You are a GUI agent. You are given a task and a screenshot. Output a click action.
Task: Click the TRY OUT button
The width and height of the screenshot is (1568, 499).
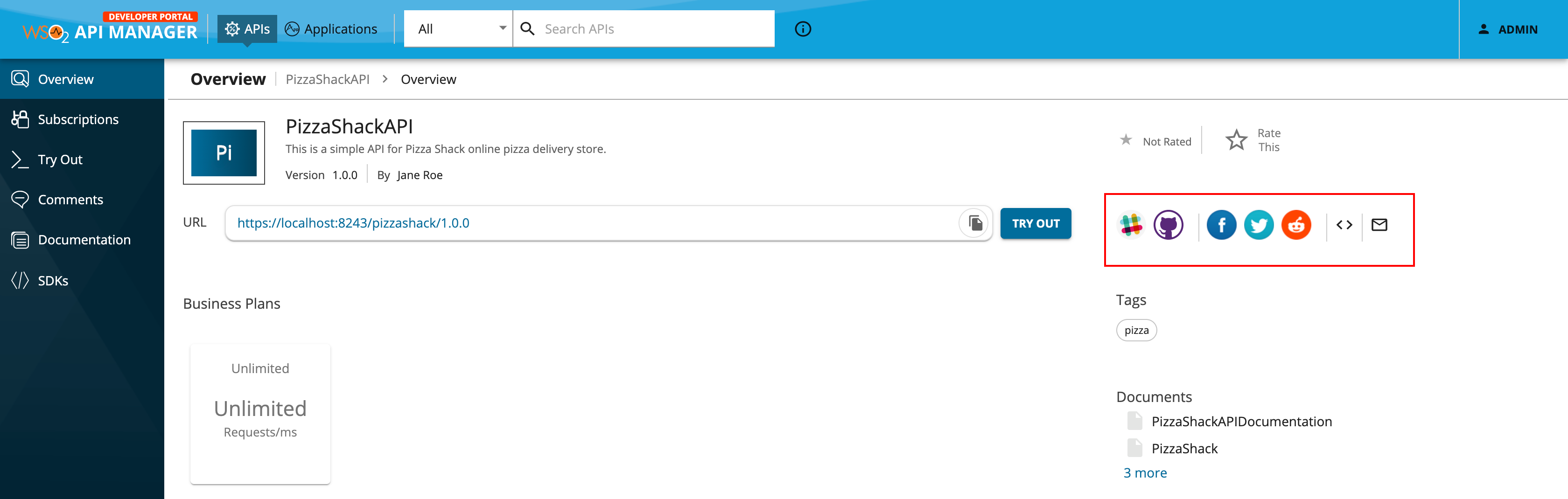(1036, 223)
